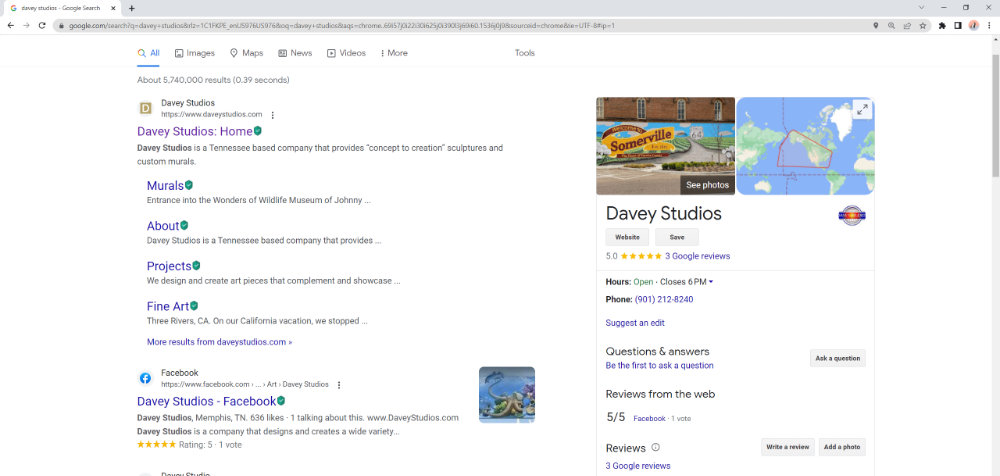Open the Chrome profile avatar
The image size is (1000, 476).
click(973, 26)
